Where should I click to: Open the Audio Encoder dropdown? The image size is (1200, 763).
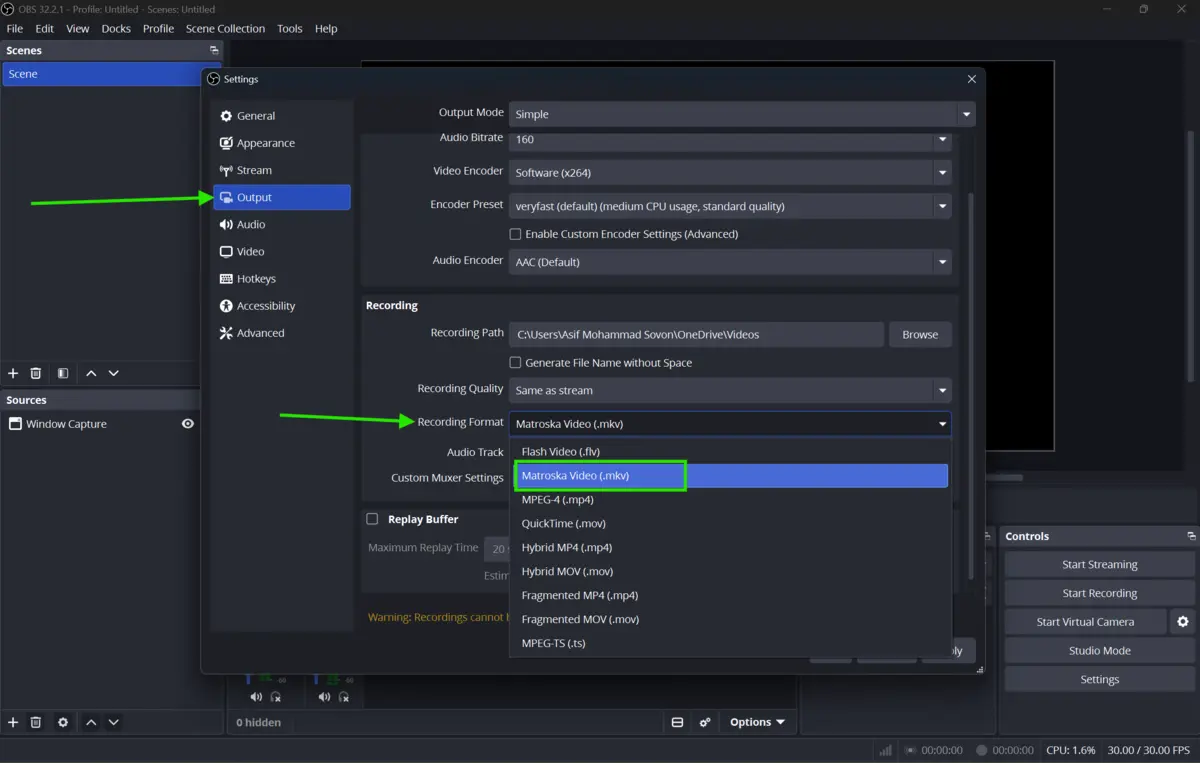[730, 262]
